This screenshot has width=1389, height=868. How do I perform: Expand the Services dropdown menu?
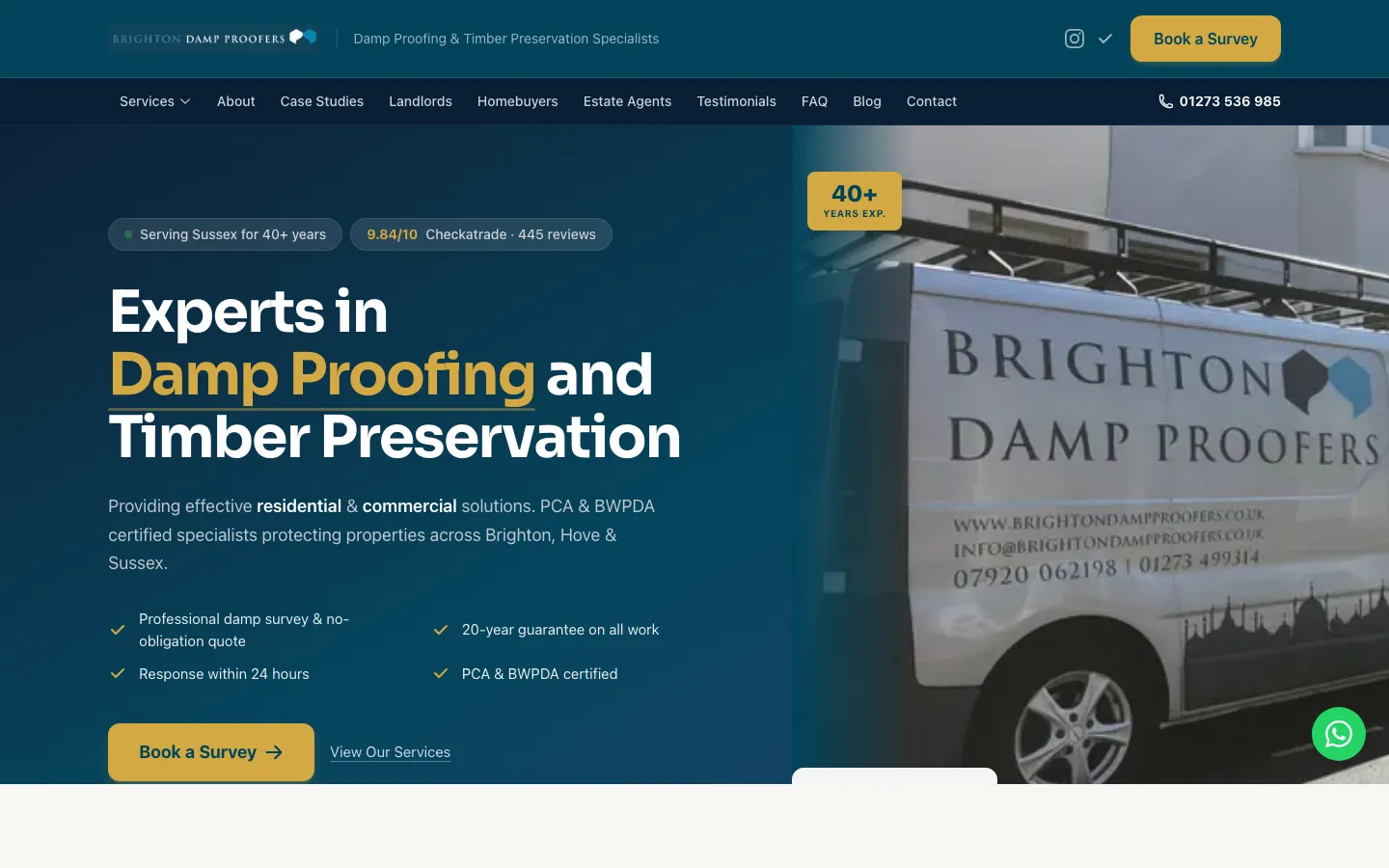pos(154,101)
